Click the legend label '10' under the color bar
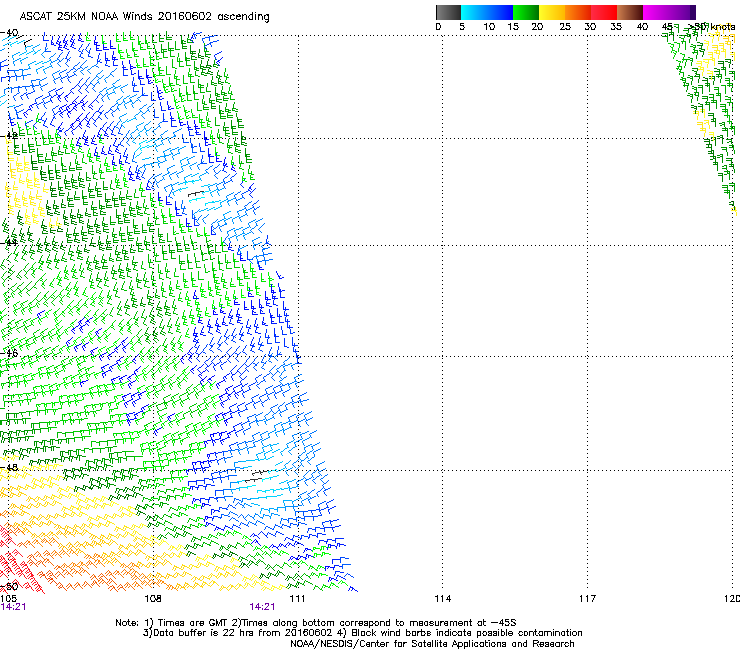This screenshot has height=650, width=740. [x=489, y=27]
